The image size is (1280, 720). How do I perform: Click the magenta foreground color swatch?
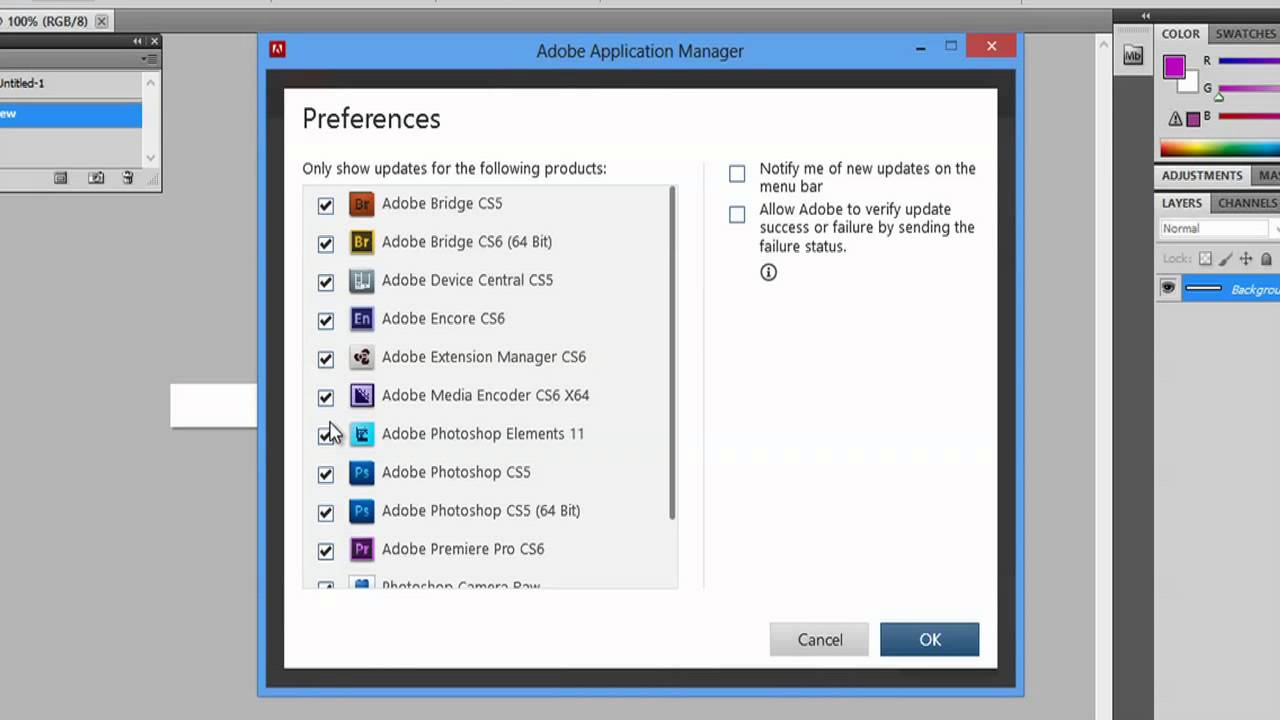pos(1174,67)
